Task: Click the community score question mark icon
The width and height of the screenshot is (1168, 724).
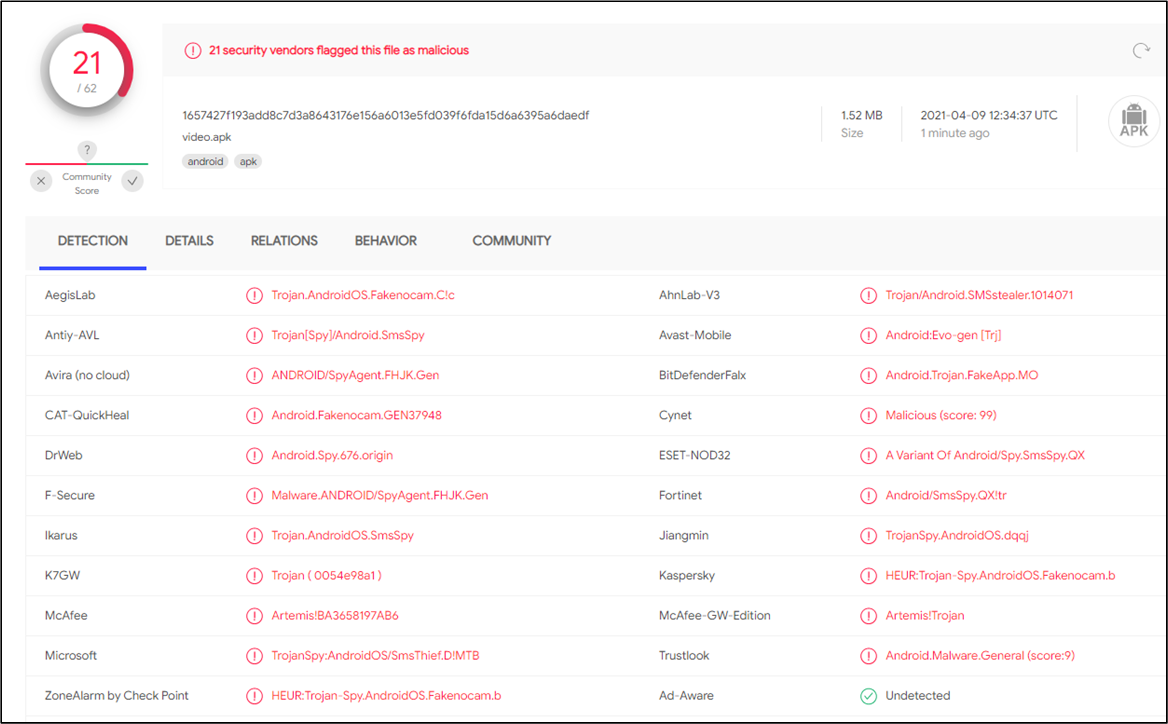Action: (x=87, y=150)
